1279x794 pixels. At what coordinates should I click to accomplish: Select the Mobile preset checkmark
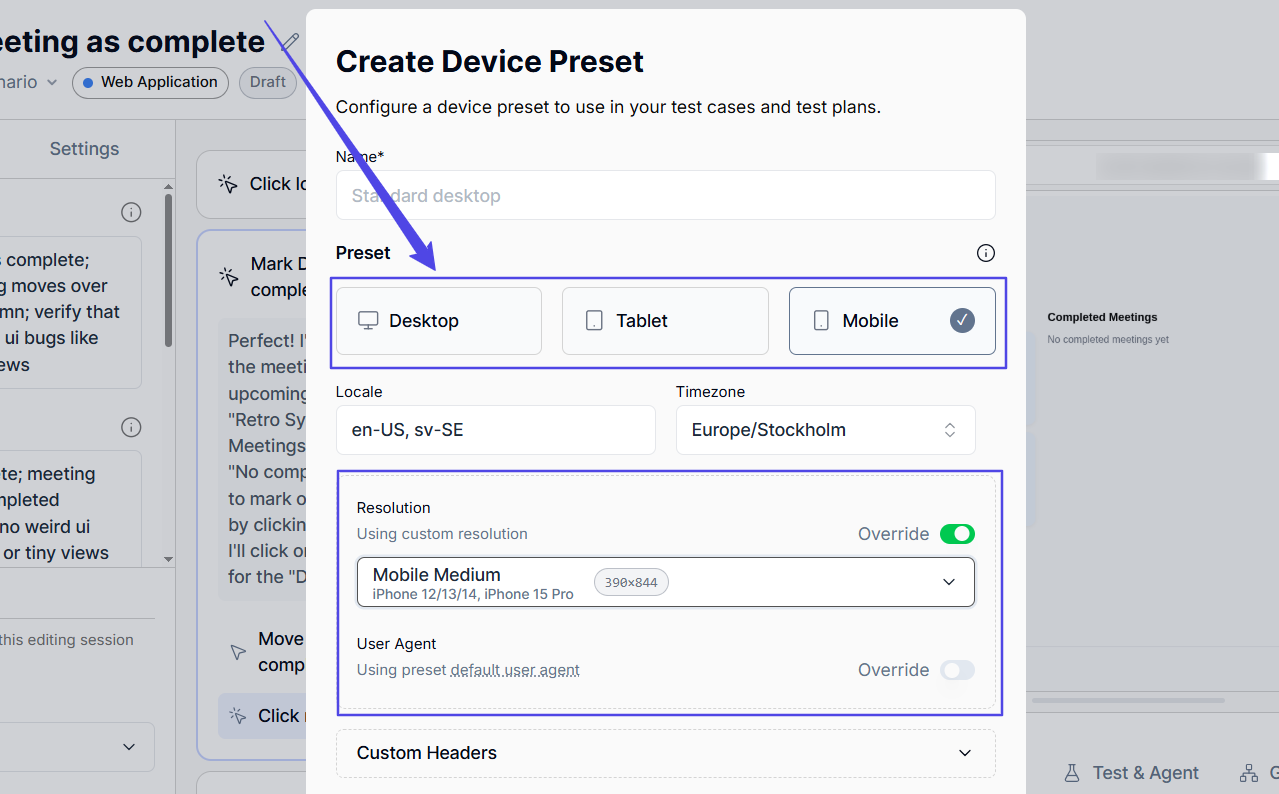pos(962,321)
